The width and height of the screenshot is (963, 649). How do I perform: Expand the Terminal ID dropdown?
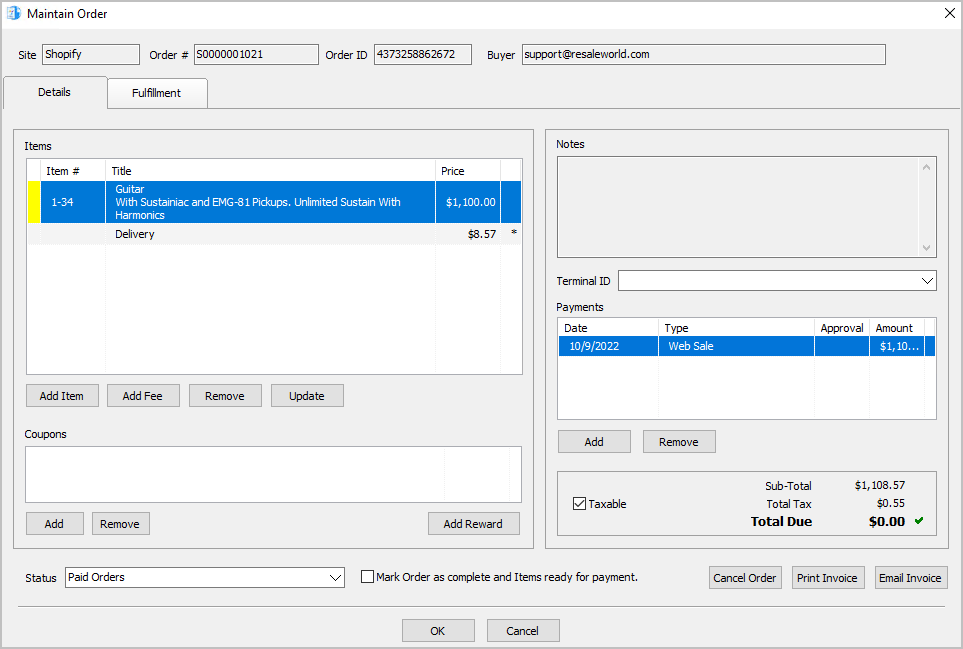927,281
